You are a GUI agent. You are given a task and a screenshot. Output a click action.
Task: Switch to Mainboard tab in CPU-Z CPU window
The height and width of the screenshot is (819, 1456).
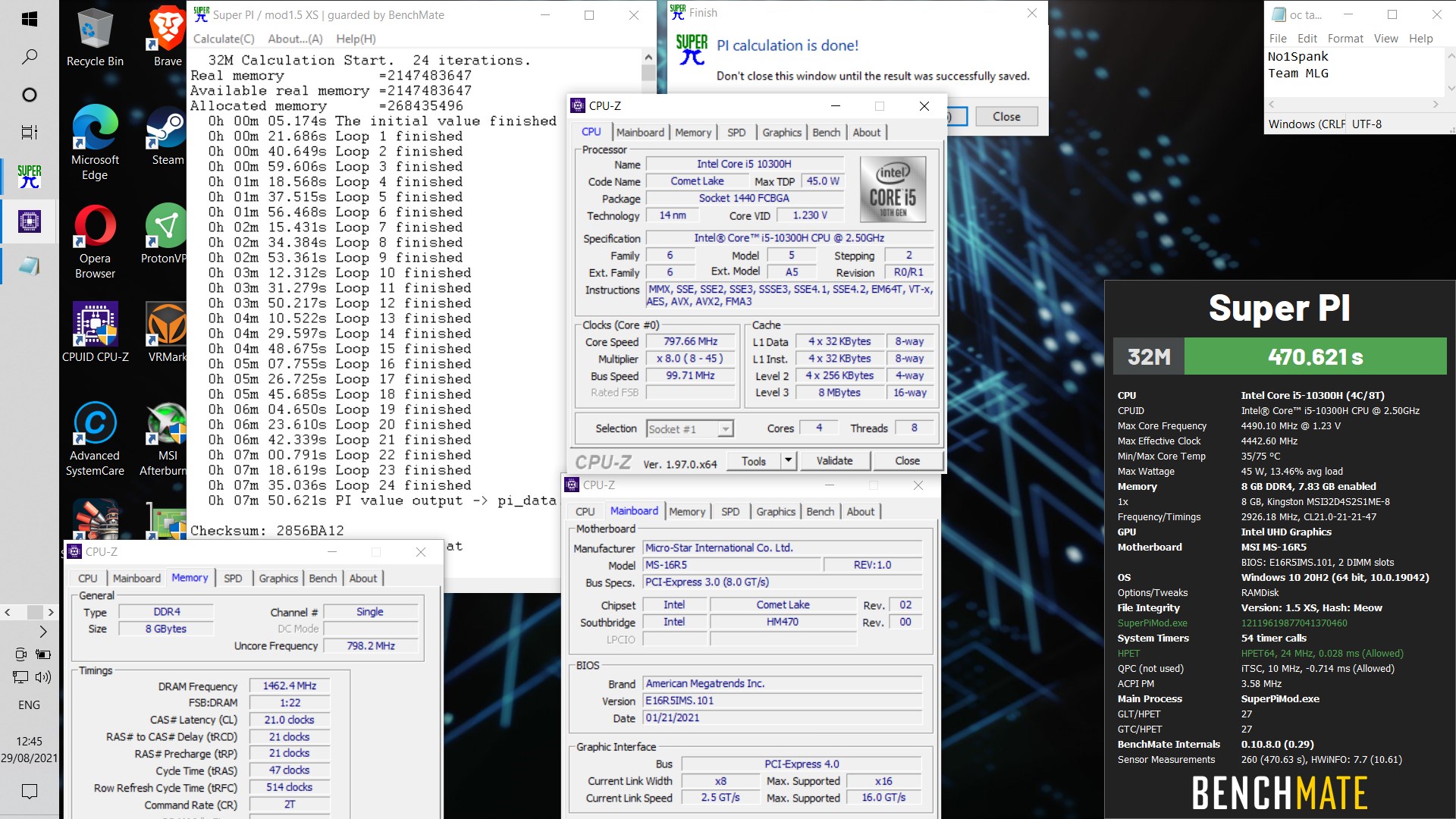pos(640,132)
